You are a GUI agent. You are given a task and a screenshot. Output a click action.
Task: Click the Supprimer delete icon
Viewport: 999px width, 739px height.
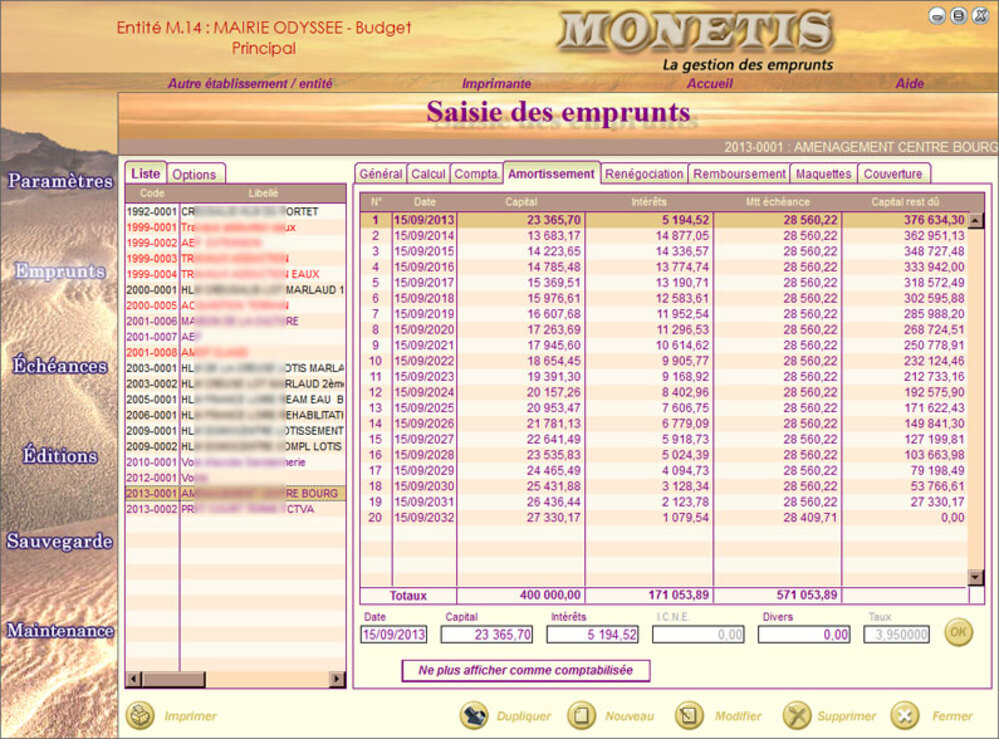tap(796, 715)
